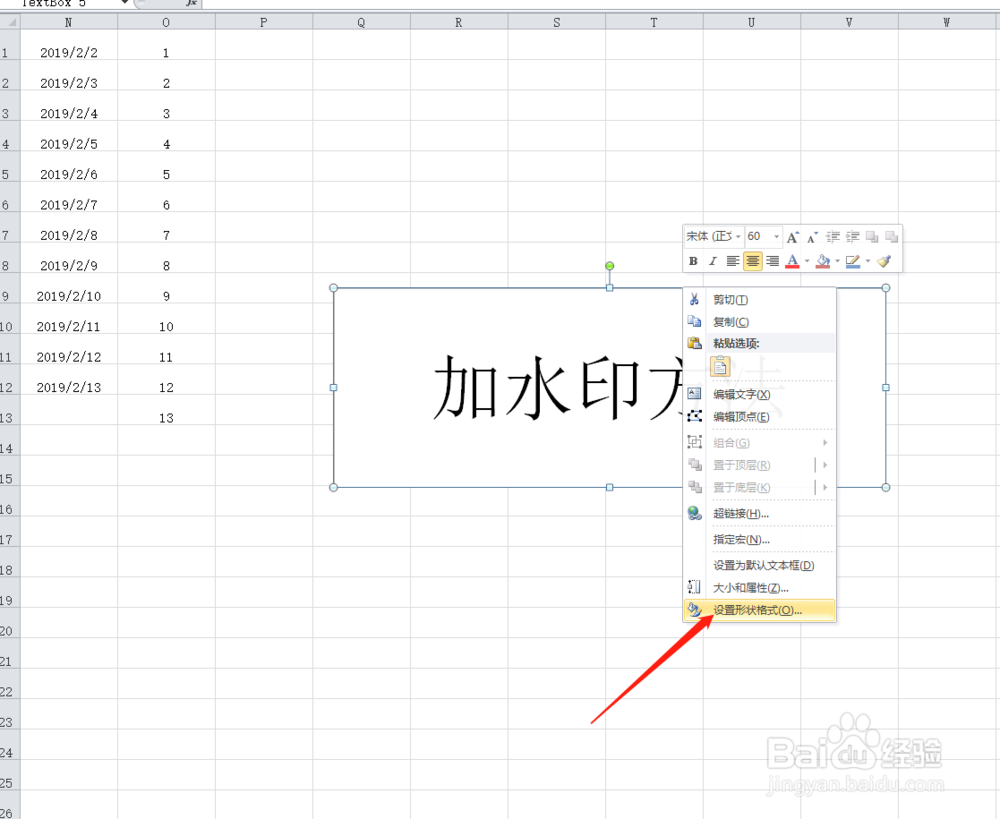
Task: Select the Format Painter brush on the mini toolbar
Action: coord(884,261)
